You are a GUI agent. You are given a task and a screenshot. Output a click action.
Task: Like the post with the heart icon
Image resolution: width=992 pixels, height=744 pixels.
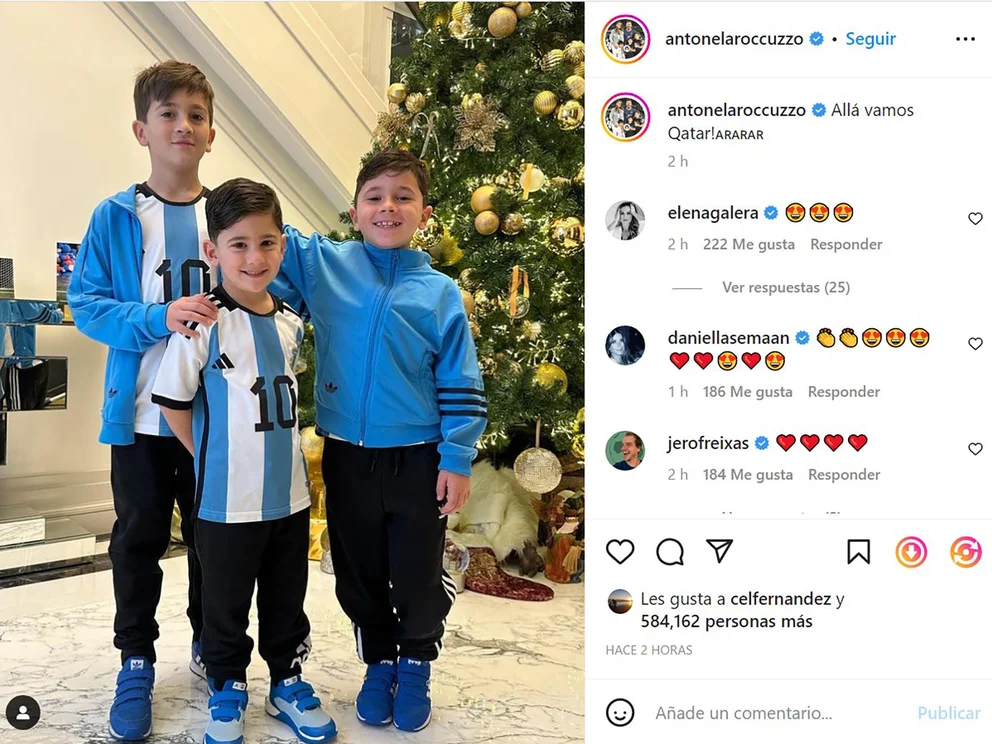click(620, 552)
